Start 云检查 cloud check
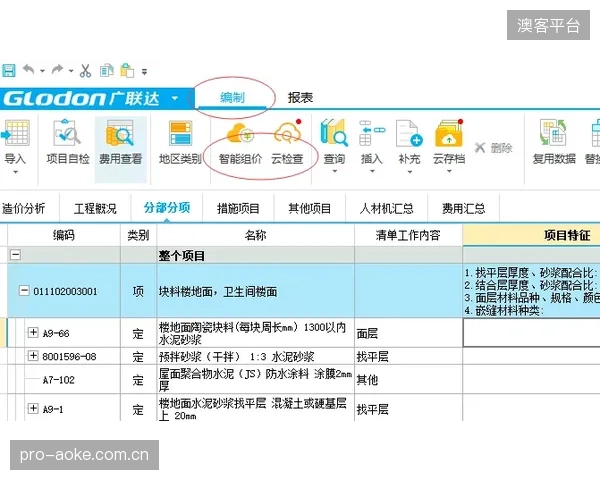The width and height of the screenshot is (600, 480). coord(287,142)
